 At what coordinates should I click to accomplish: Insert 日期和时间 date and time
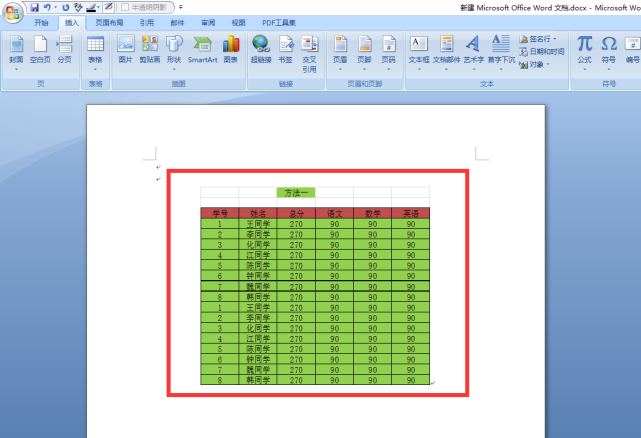(542, 52)
